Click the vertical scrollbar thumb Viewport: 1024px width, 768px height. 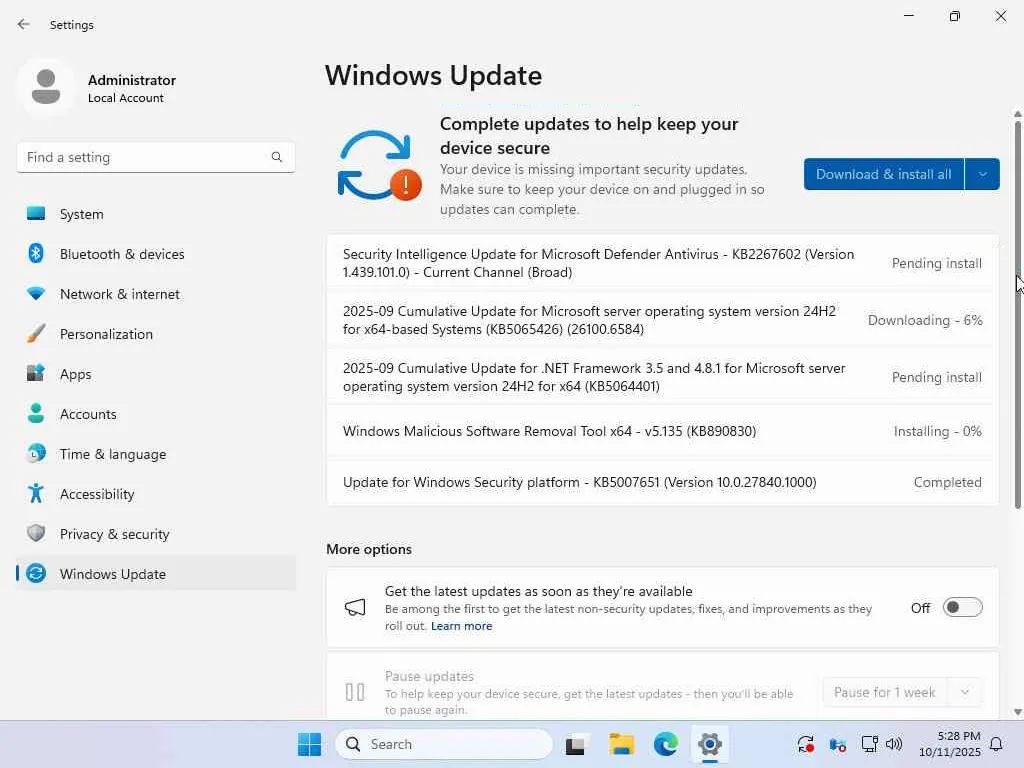pyautogui.click(x=1017, y=313)
